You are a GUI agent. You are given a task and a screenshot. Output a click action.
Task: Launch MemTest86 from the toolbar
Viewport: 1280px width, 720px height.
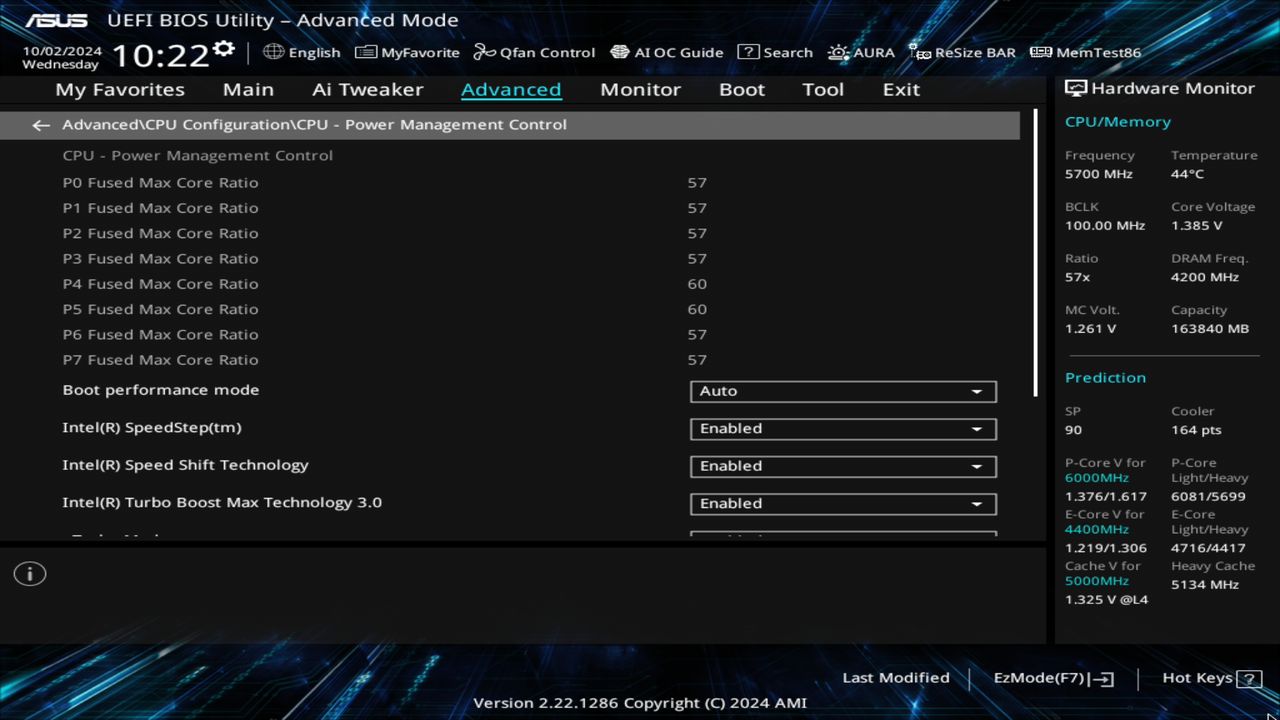1084,52
